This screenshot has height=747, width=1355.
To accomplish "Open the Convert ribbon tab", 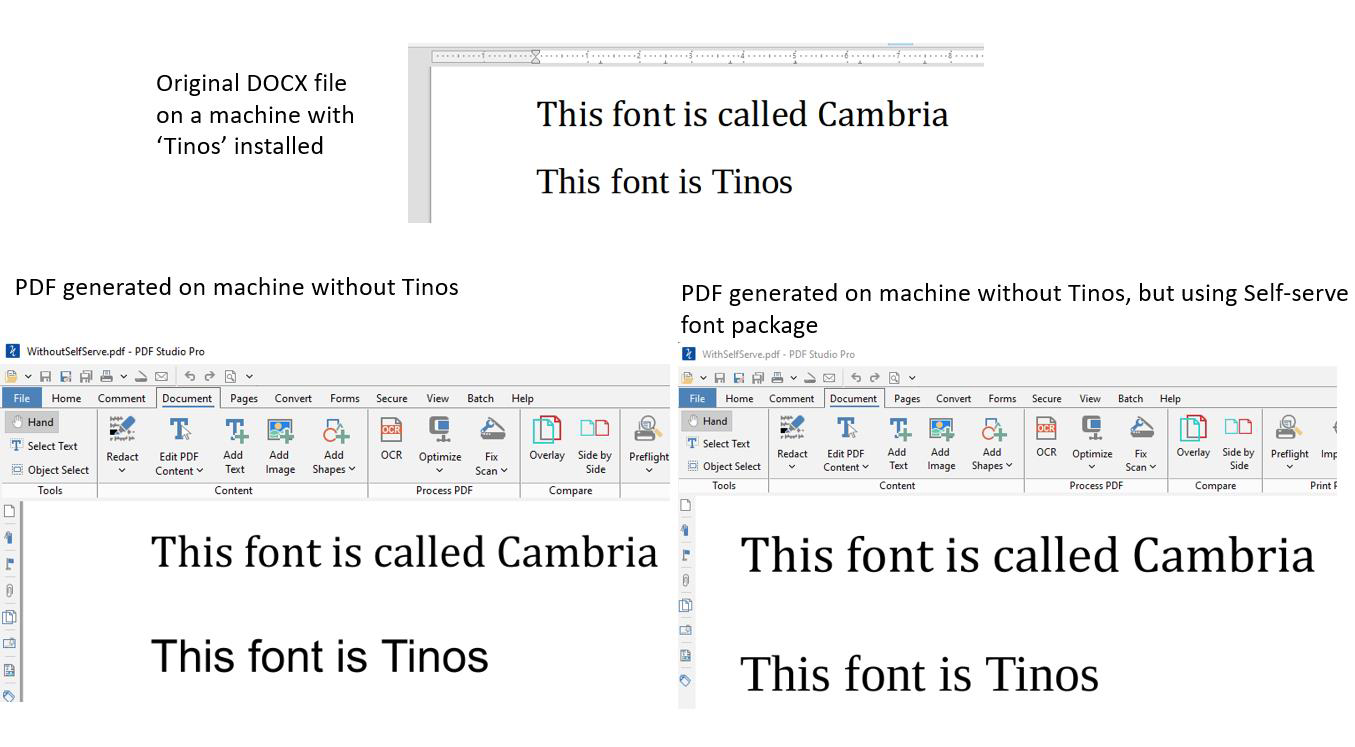I will click(x=292, y=398).
